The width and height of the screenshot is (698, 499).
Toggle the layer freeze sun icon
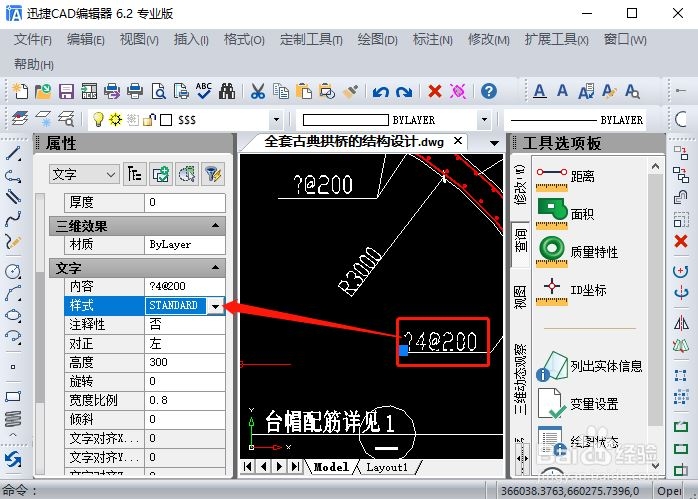115,119
